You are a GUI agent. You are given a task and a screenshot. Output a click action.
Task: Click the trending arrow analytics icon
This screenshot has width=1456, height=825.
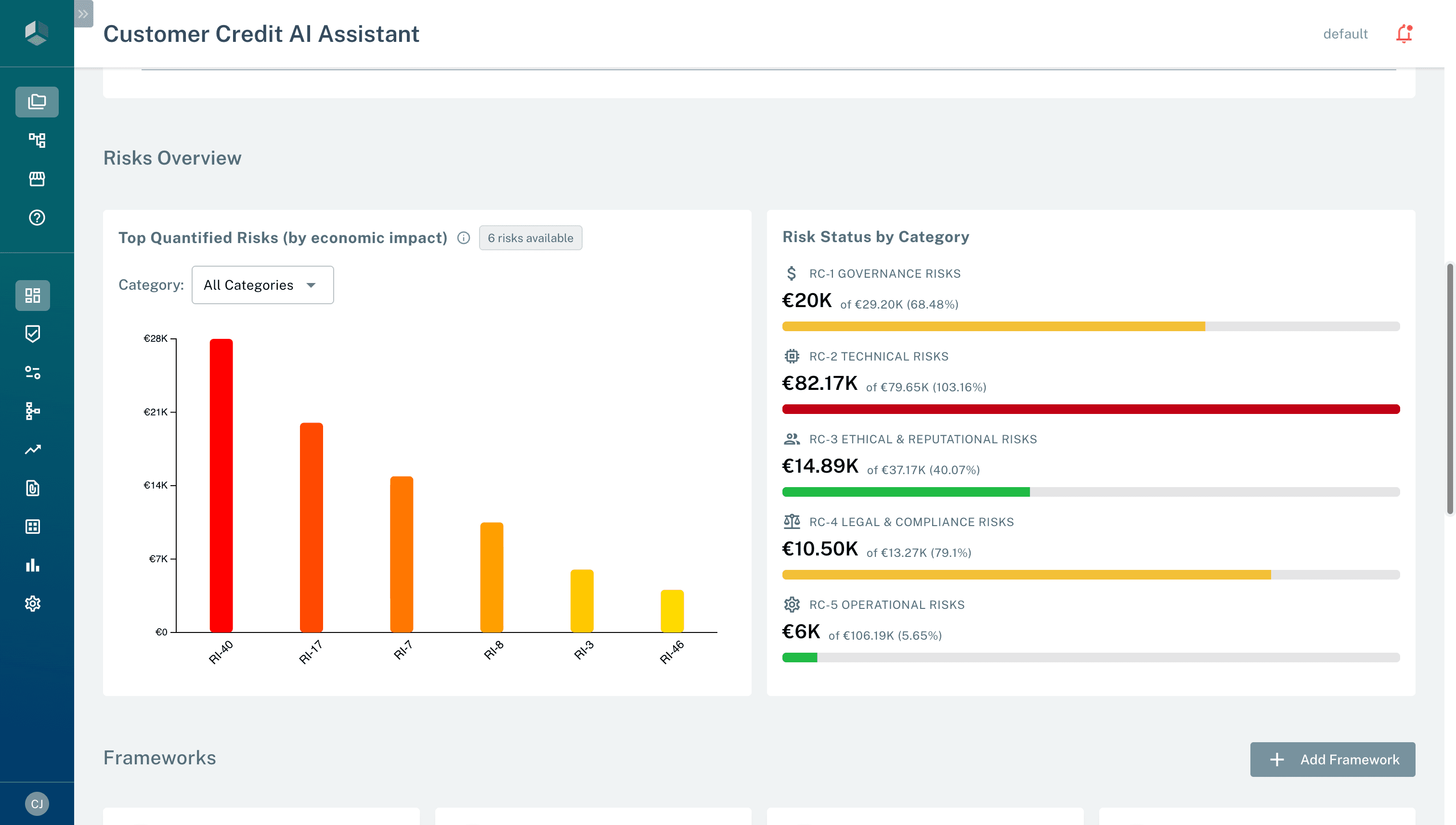33,448
